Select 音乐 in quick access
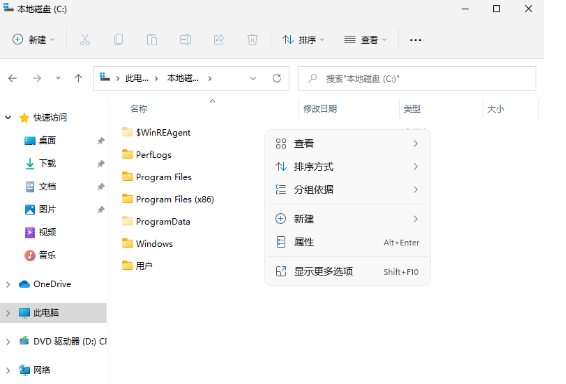The height and width of the screenshot is (384, 566). tap(47, 255)
